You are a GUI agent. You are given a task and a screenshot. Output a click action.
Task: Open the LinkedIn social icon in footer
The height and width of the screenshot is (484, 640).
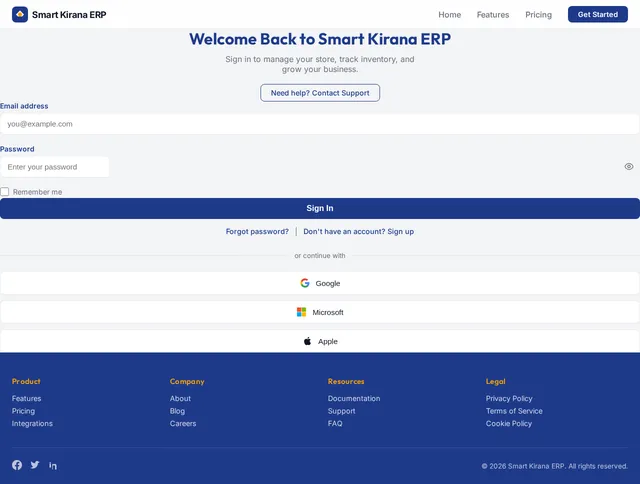53,465
